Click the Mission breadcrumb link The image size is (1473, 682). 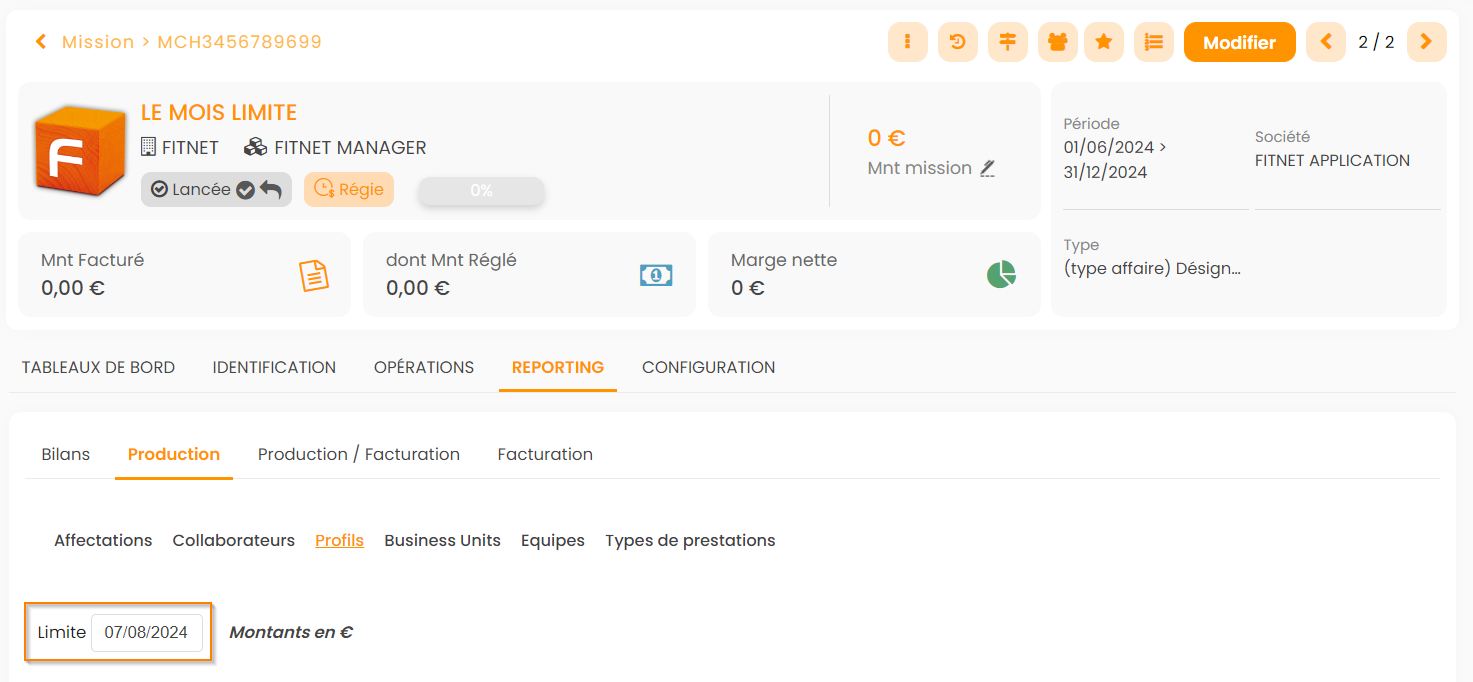click(98, 42)
